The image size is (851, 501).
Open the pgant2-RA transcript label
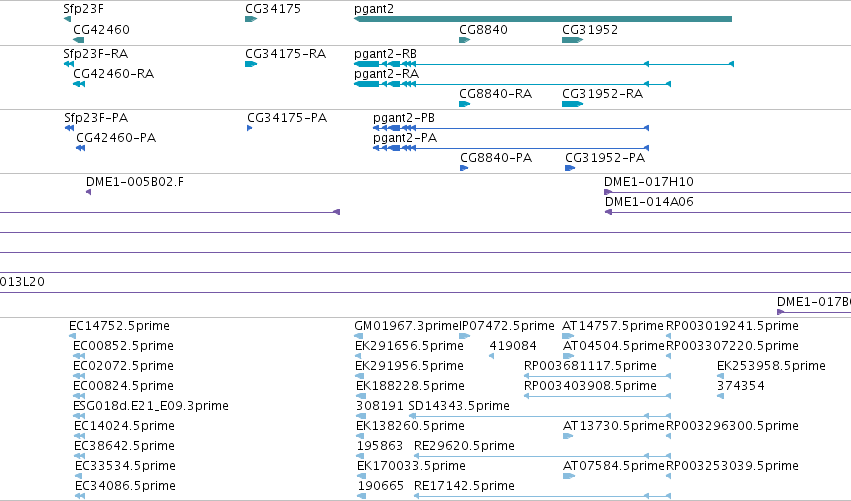[x=386, y=74]
